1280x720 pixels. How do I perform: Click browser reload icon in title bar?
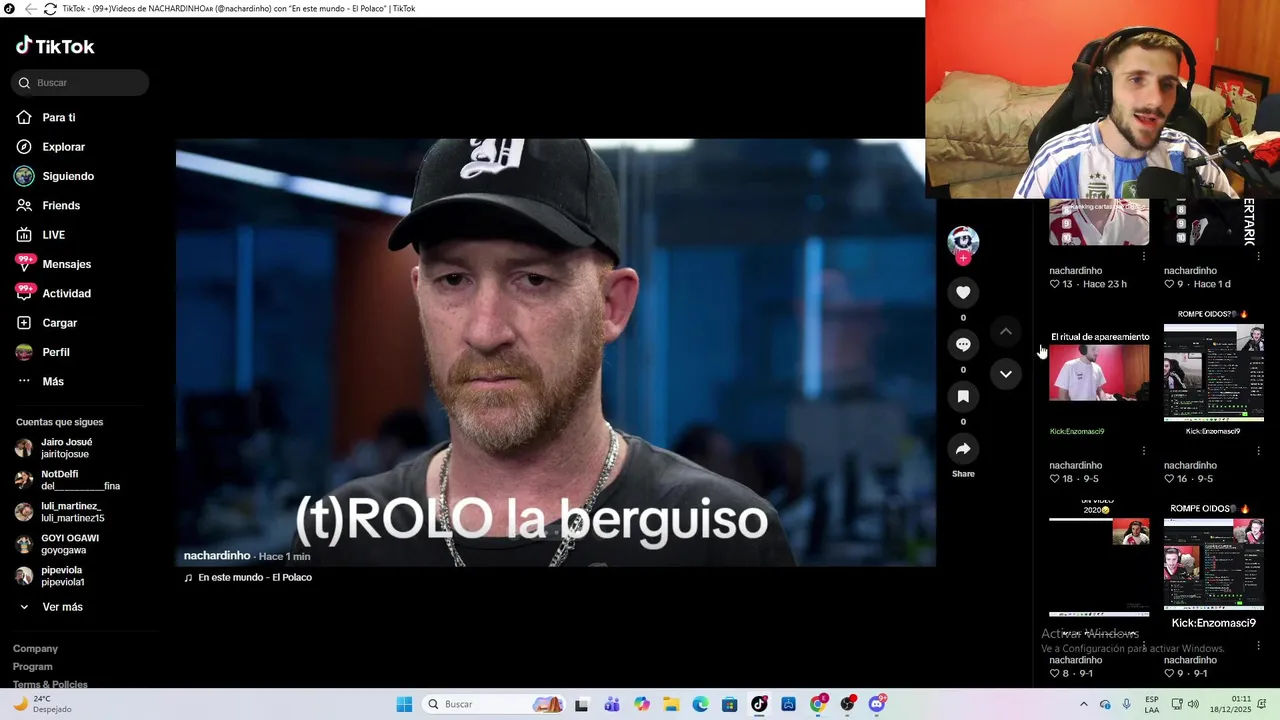(x=50, y=9)
